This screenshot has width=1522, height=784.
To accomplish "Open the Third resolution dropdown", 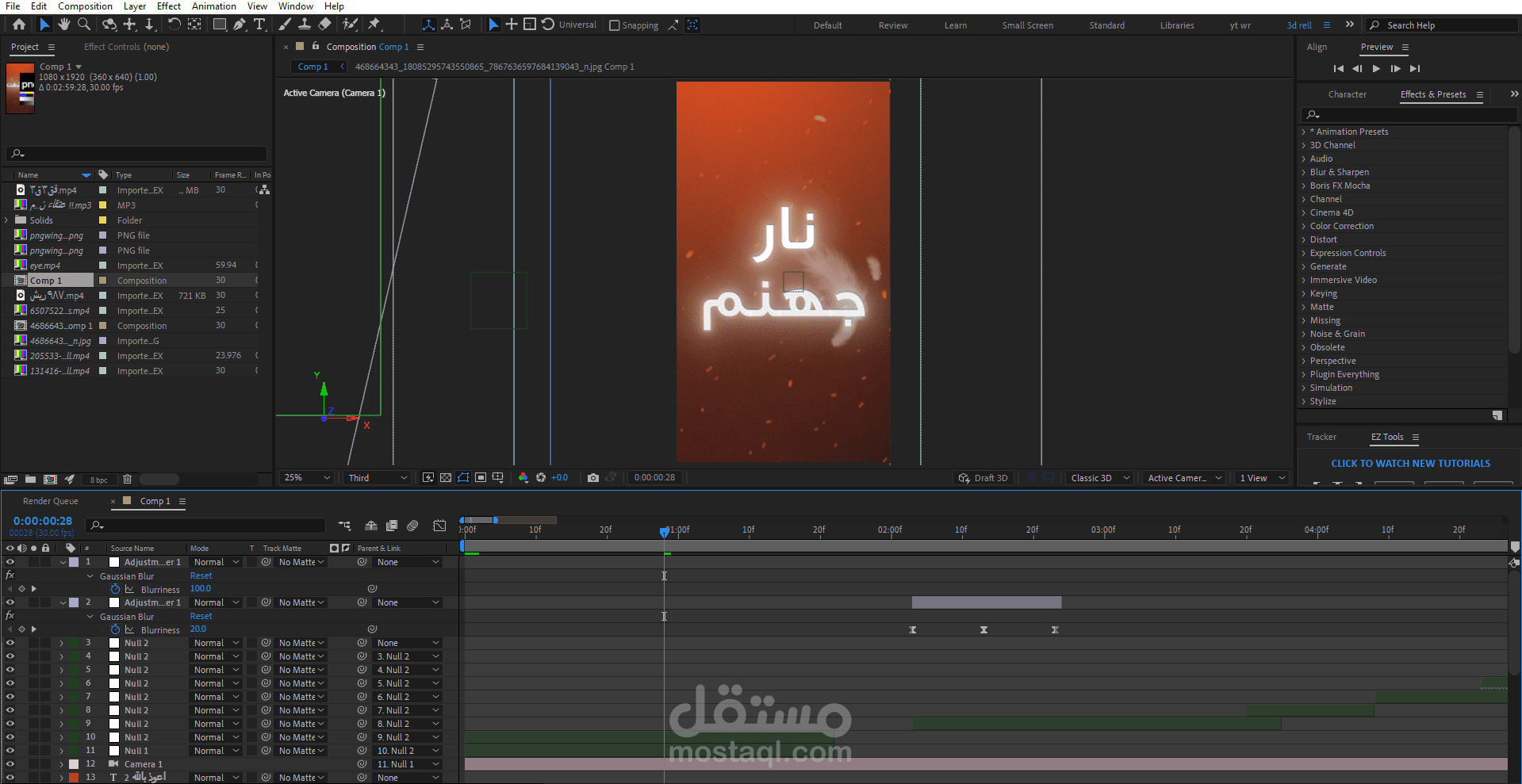I will (x=378, y=477).
